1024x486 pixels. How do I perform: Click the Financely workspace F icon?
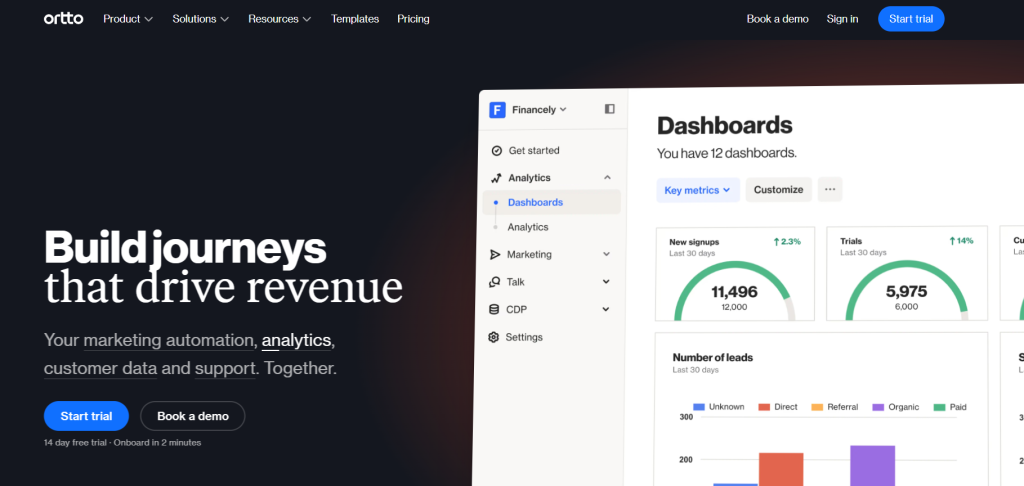click(497, 110)
